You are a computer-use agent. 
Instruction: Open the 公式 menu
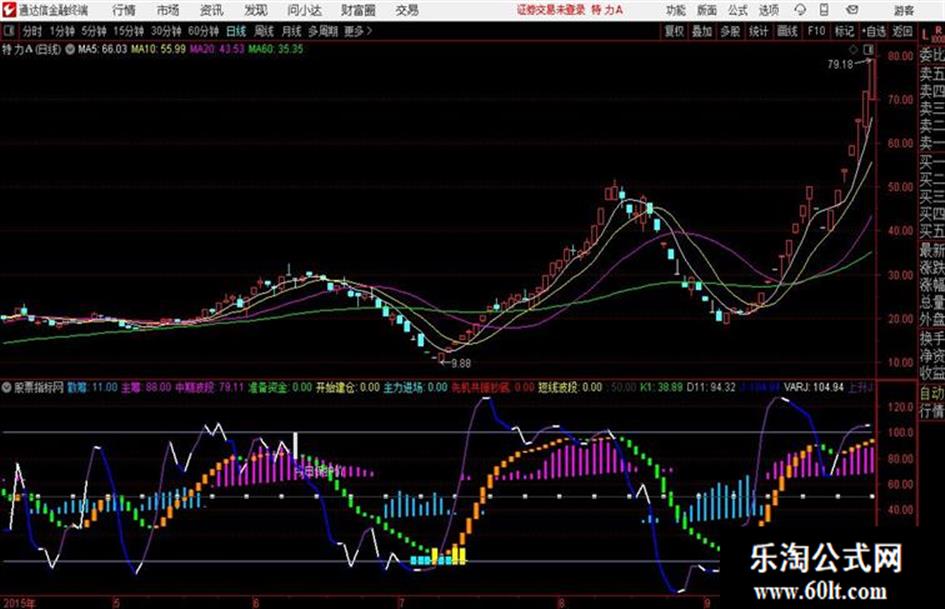[x=737, y=10]
